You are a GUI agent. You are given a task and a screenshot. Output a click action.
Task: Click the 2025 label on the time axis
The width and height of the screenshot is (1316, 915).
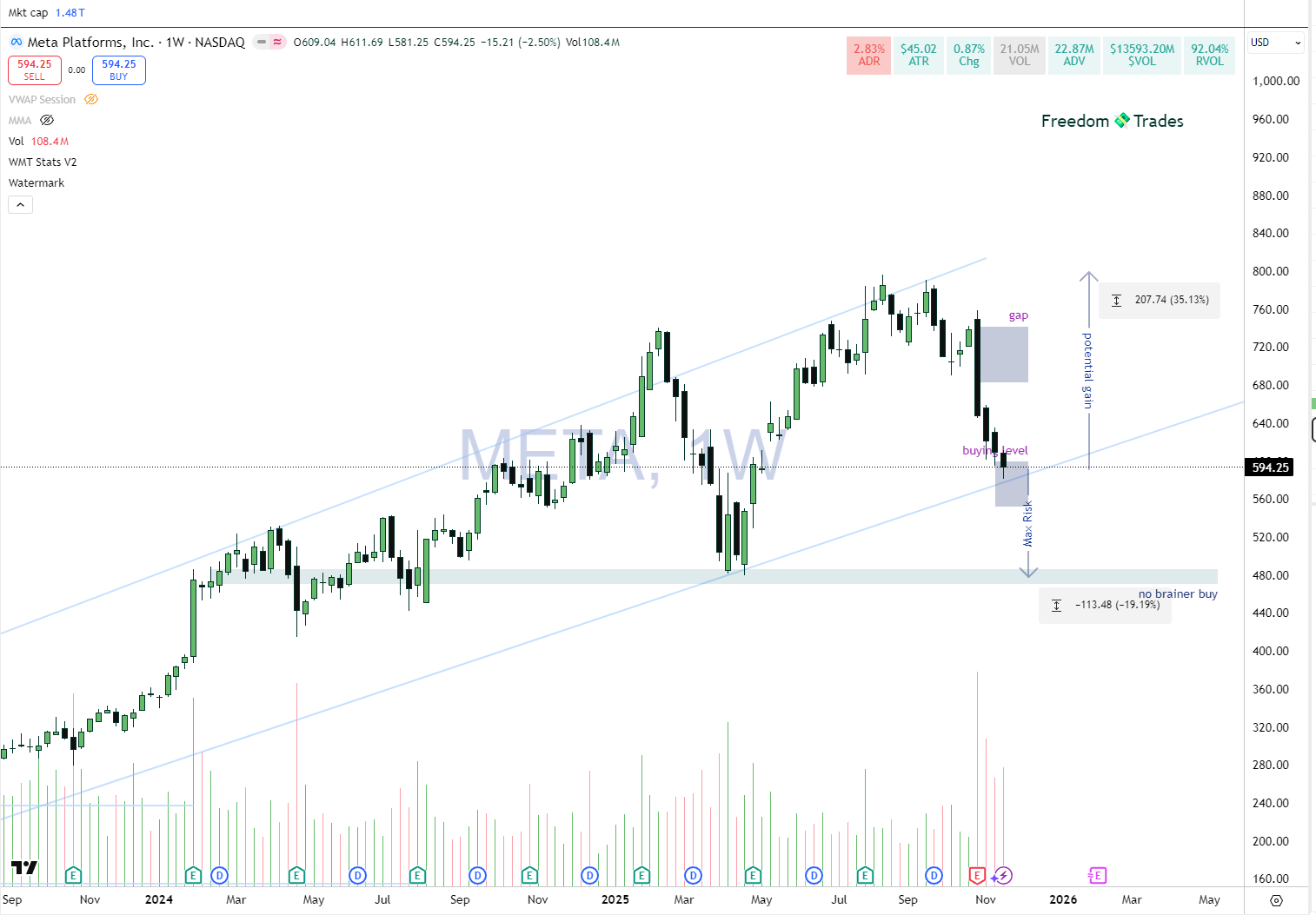(x=615, y=899)
